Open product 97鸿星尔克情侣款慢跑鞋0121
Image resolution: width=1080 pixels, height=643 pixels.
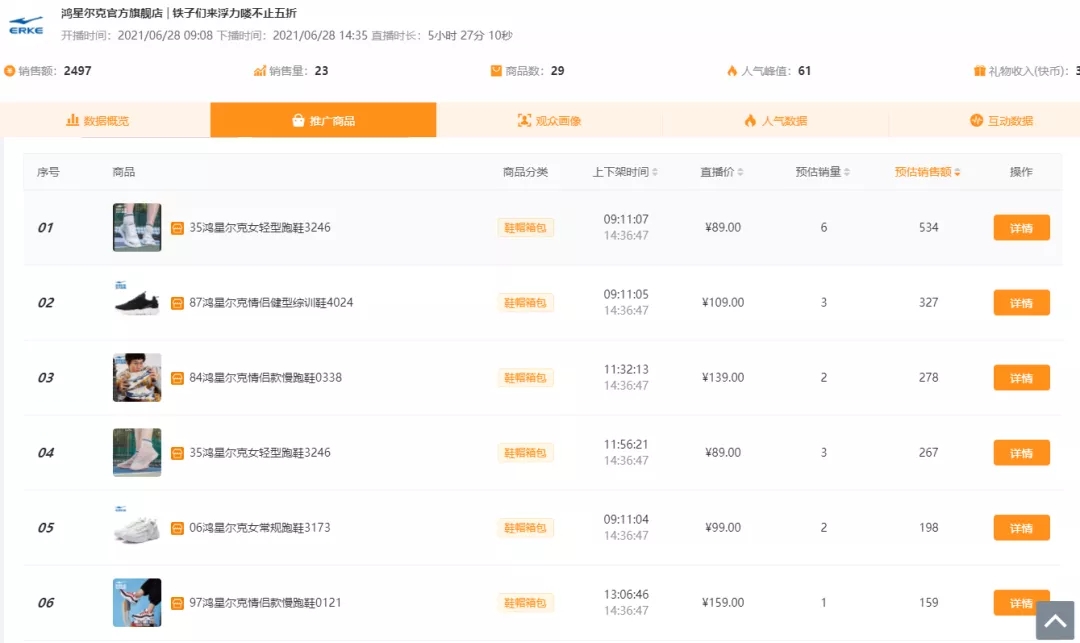pyautogui.click(x=265, y=602)
